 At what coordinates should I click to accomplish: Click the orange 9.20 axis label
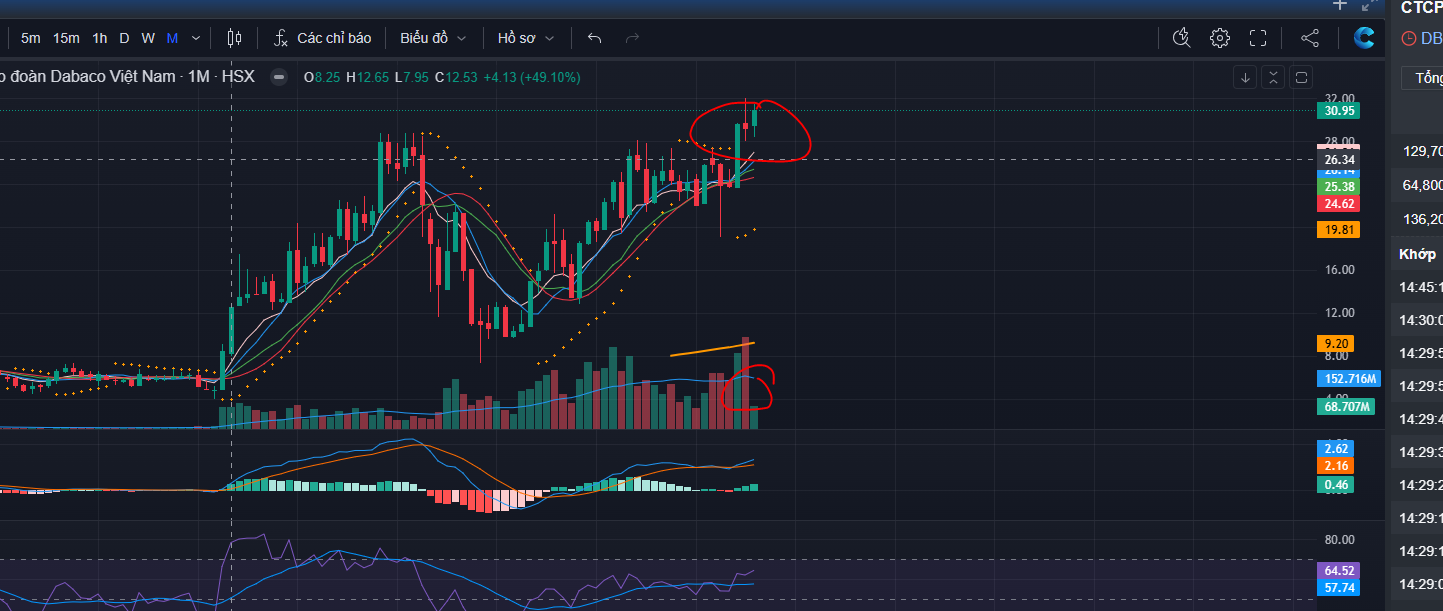1337,343
